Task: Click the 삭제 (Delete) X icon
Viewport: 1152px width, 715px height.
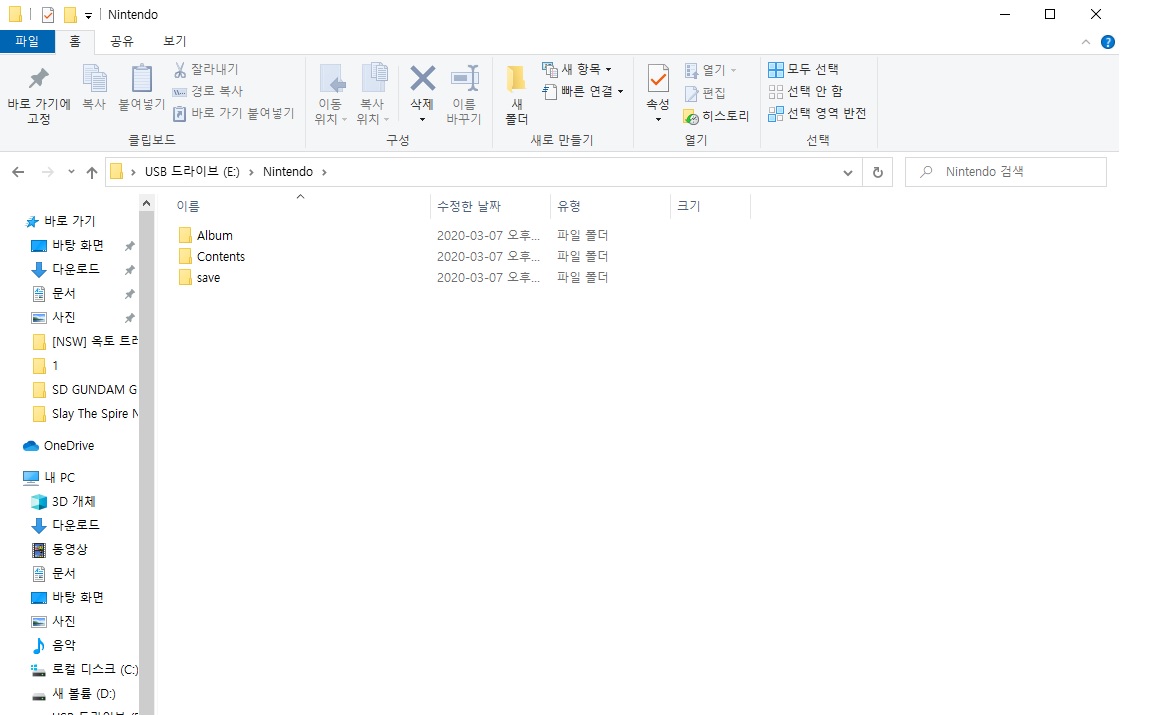Action: click(x=422, y=78)
